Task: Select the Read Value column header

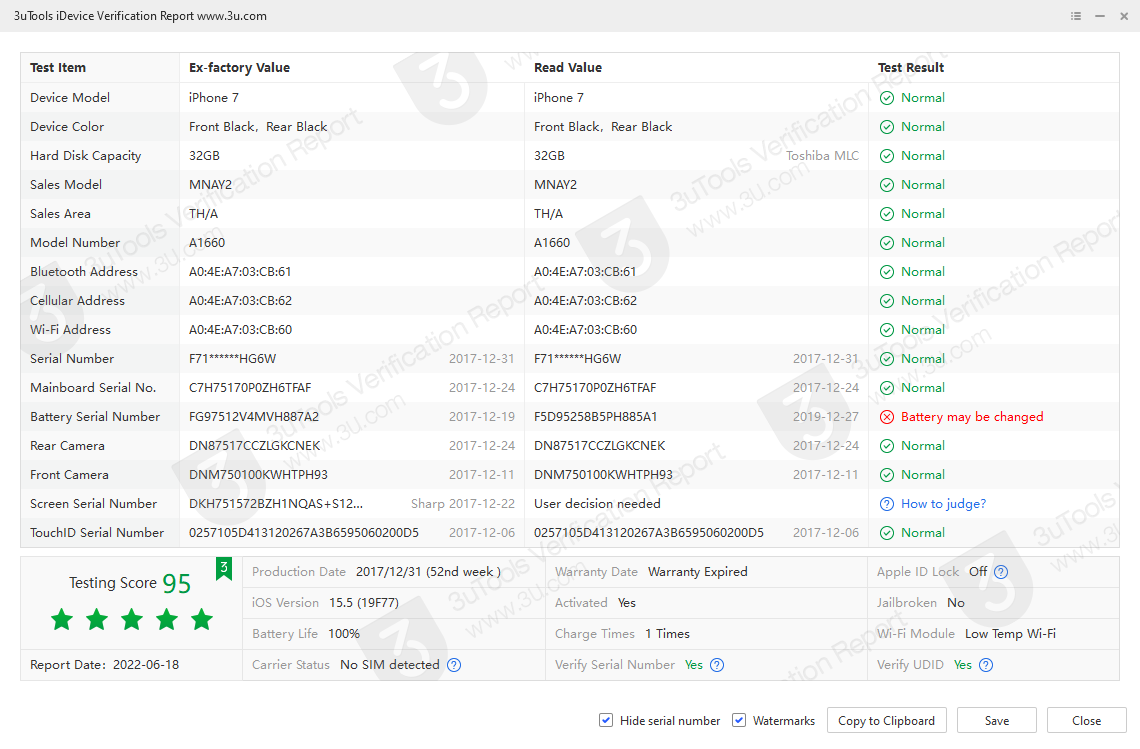Action: pyautogui.click(x=568, y=68)
